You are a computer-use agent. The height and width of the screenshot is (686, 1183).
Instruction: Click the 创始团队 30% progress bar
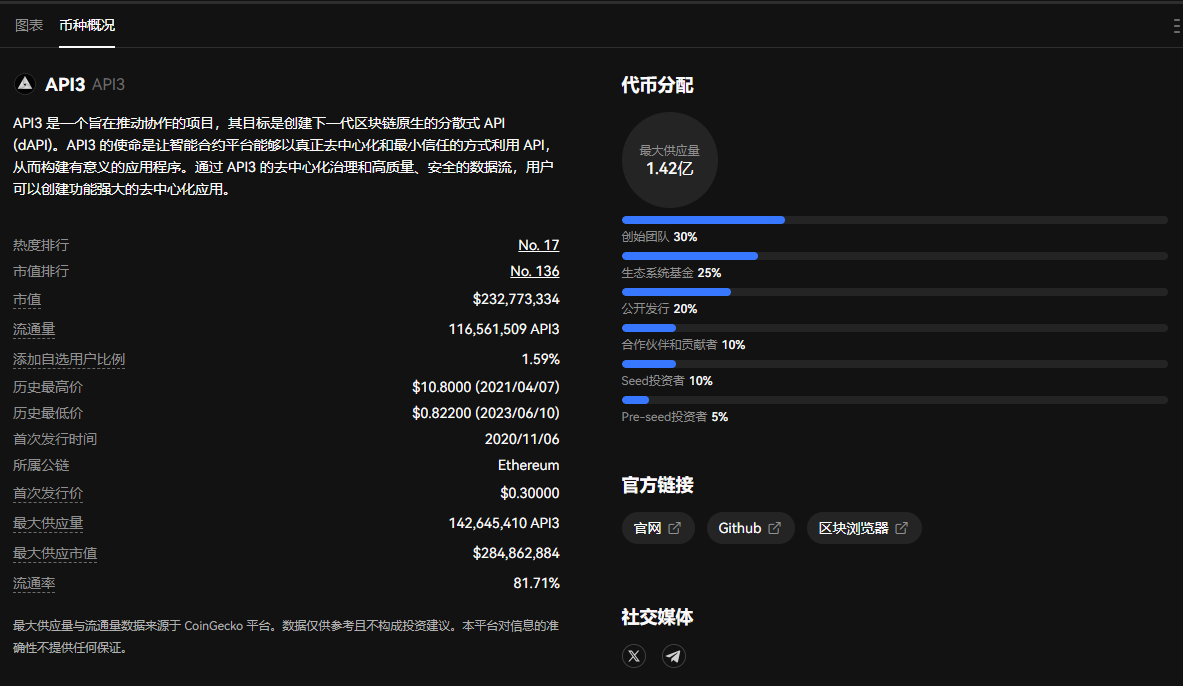(x=895, y=219)
